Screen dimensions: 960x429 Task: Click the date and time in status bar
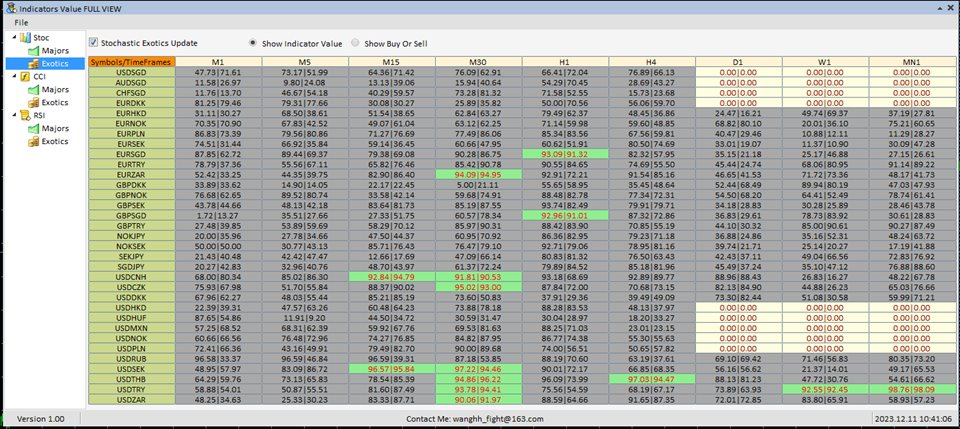[x=913, y=419]
